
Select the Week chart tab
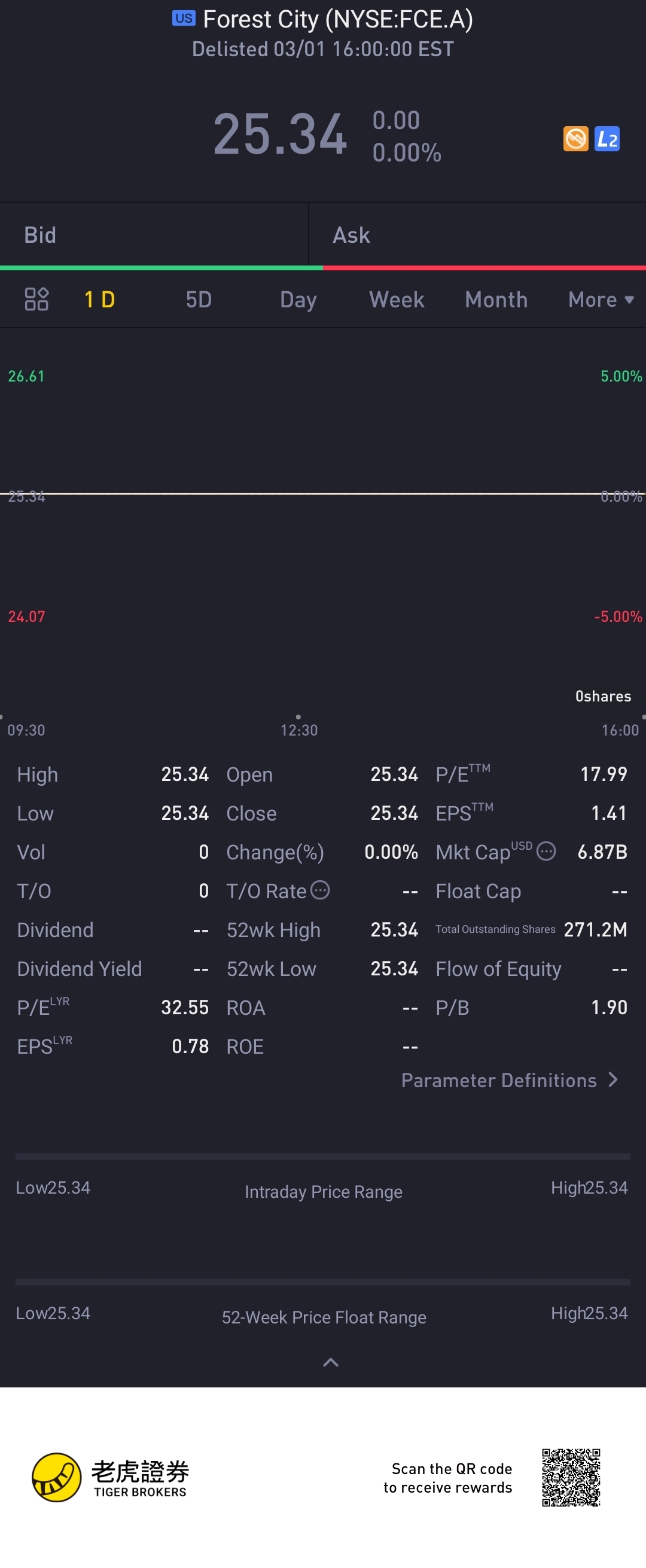click(x=397, y=300)
